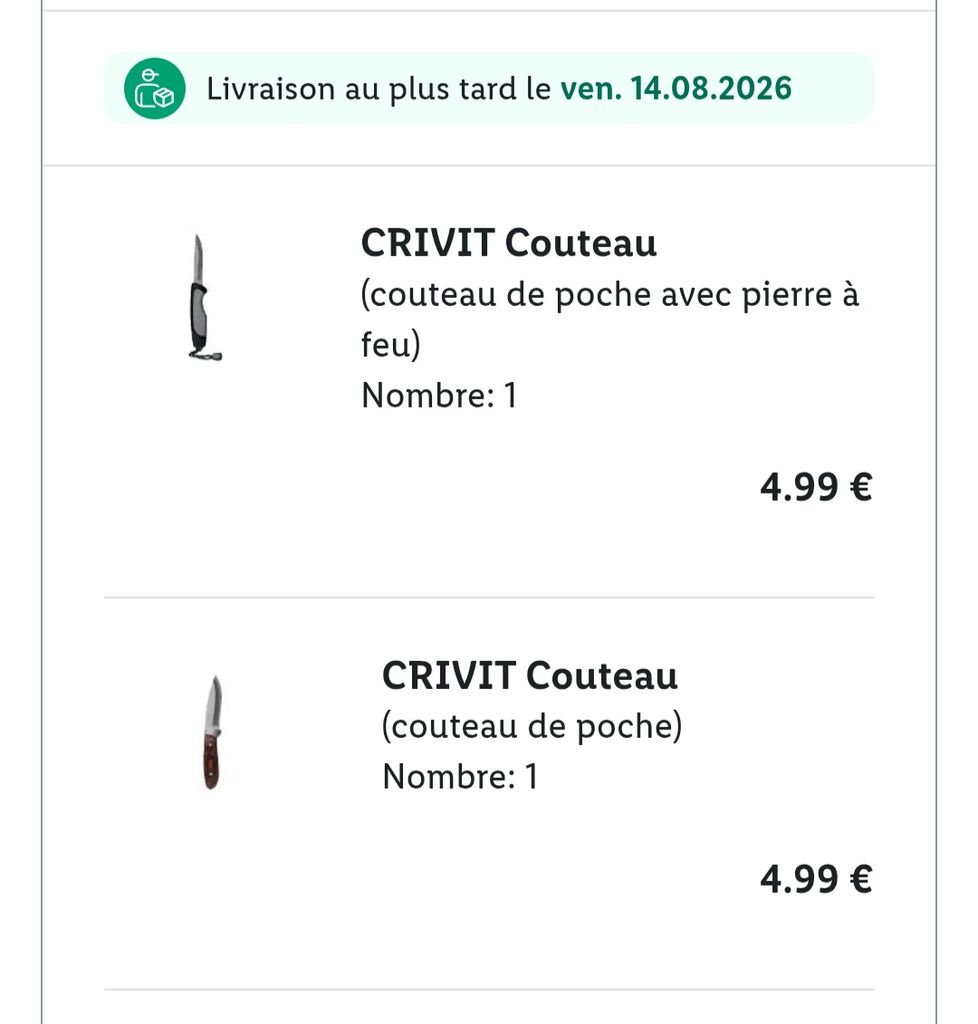
Task: Click the first item's 4.99 € price
Action: click(816, 487)
